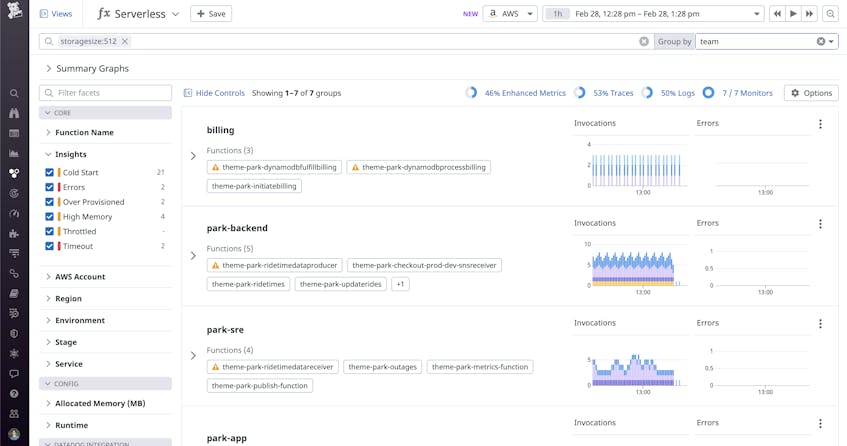Image resolution: width=847 pixels, height=446 pixels.
Task: Open the integrations puzzle sidebar icon
Action: click(x=14, y=233)
